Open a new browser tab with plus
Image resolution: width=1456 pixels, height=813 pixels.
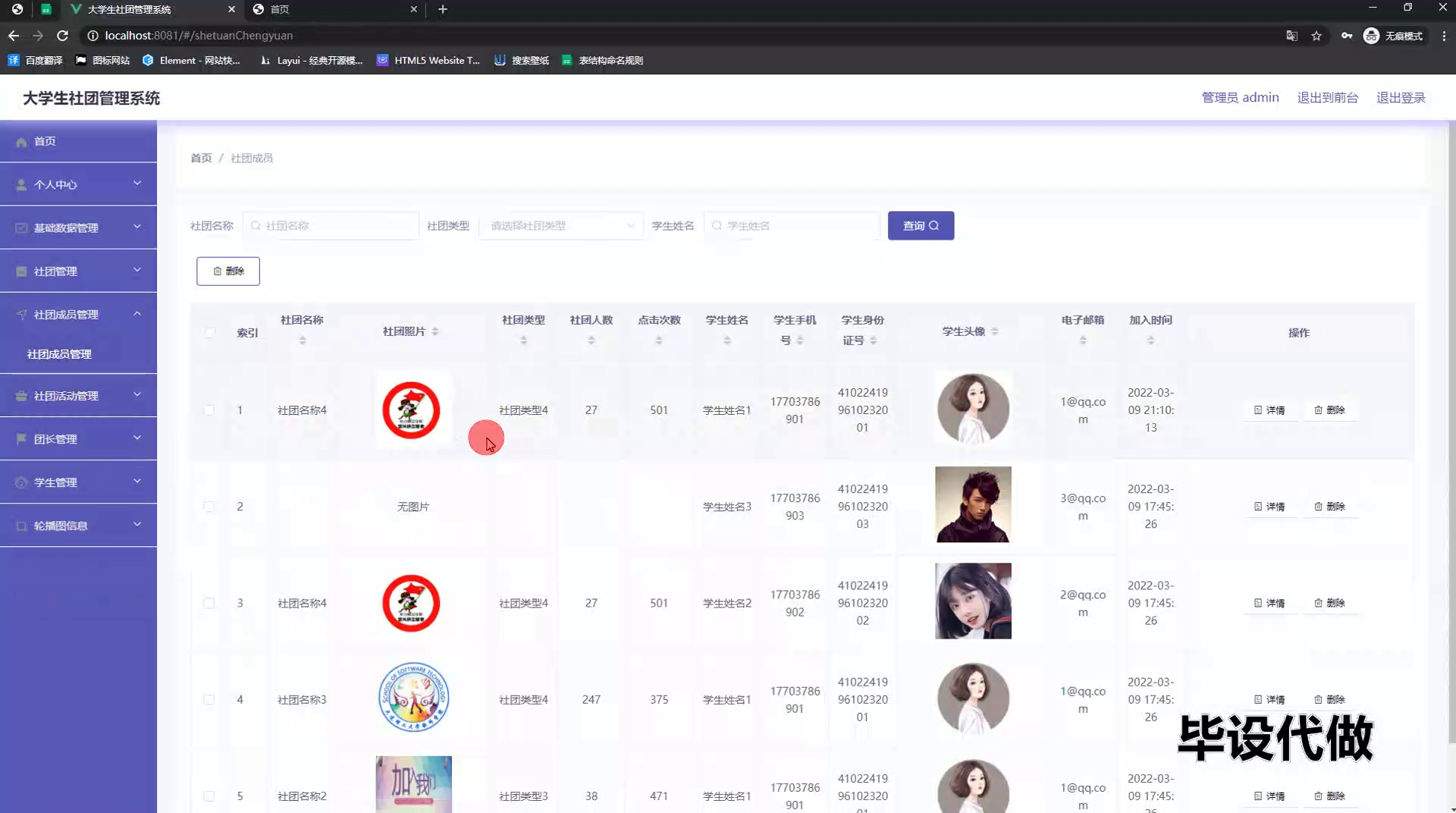[x=443, y=9]
